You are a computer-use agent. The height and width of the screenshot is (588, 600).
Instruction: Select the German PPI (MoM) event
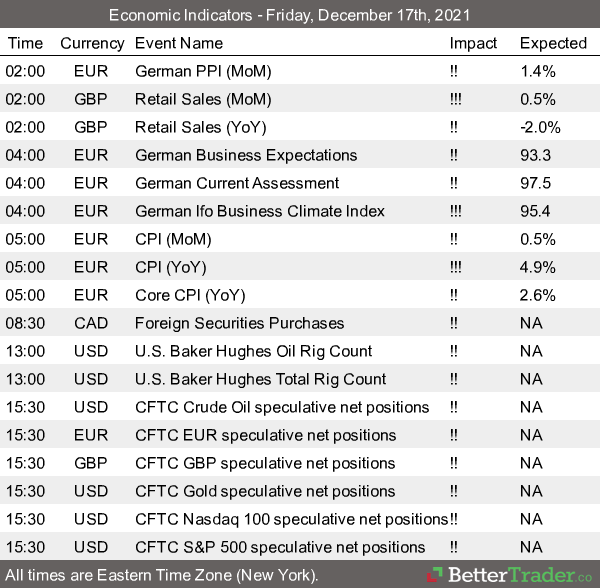point(203,71)
